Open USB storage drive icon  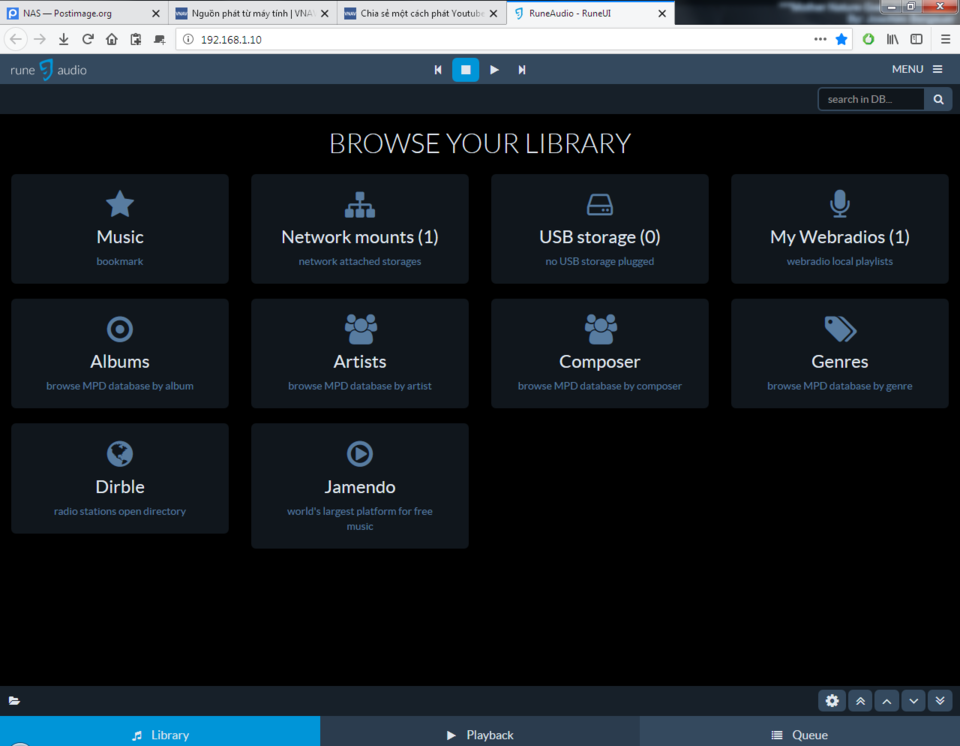coord(600,205)
